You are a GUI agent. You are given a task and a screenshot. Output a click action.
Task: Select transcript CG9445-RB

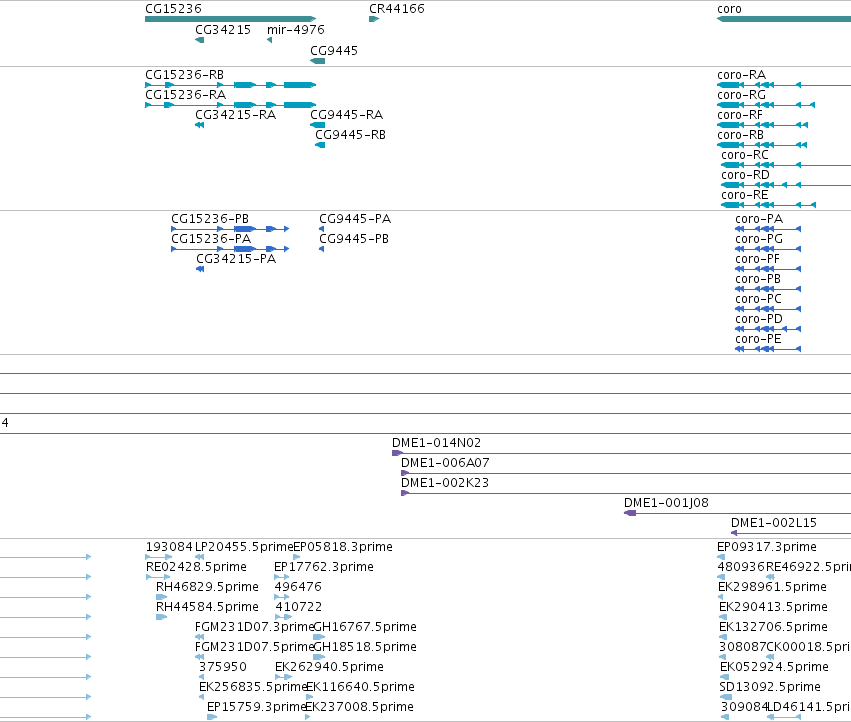(x=320, y=145)
